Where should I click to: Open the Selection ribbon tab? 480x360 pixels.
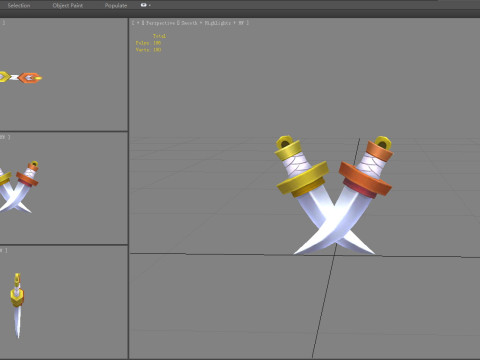point(19,5)
